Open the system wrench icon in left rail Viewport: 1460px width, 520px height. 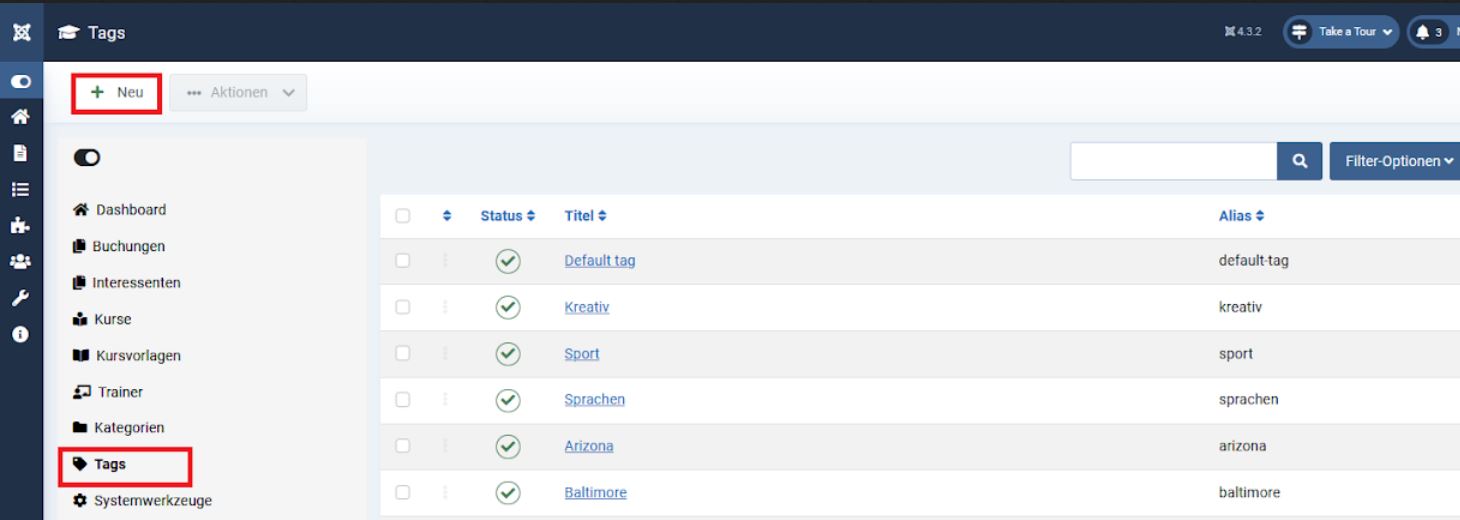coord(20,298)
